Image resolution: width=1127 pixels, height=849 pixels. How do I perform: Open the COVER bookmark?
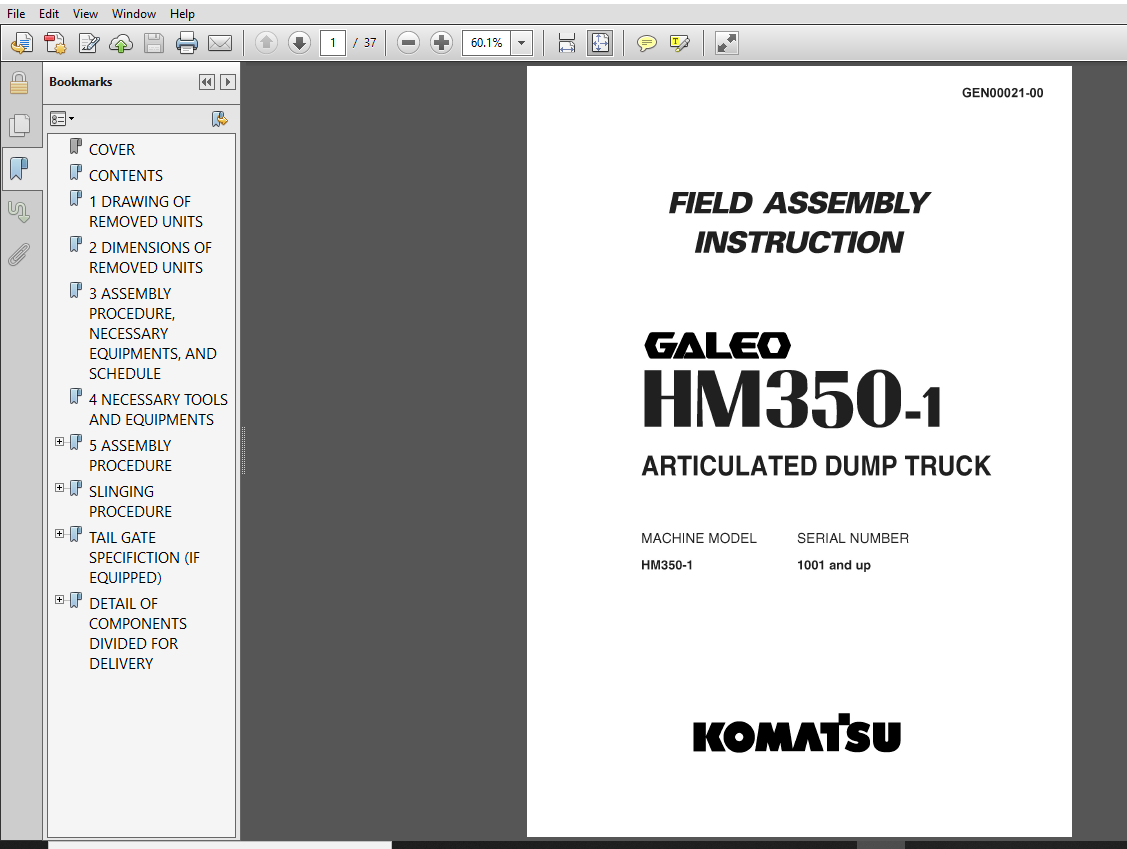(111, 150)
